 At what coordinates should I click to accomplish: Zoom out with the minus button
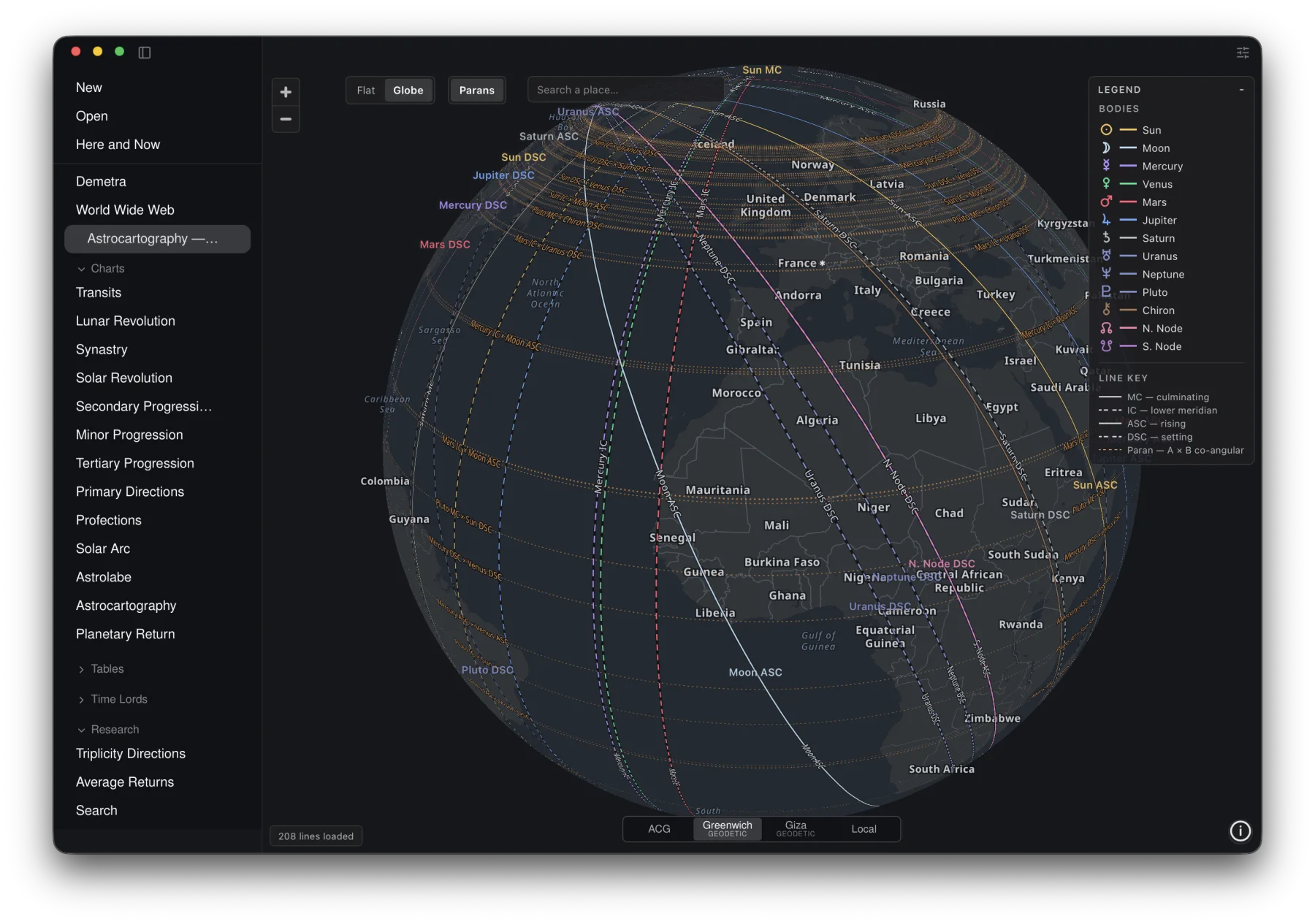286,119
